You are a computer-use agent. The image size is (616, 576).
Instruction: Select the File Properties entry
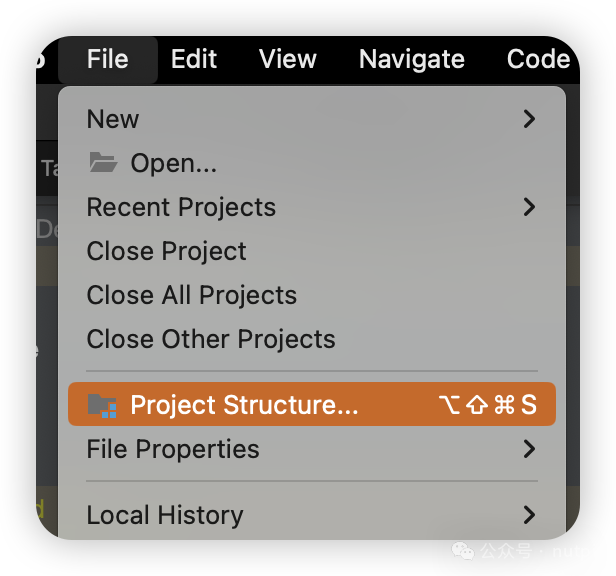coord(173,450)
